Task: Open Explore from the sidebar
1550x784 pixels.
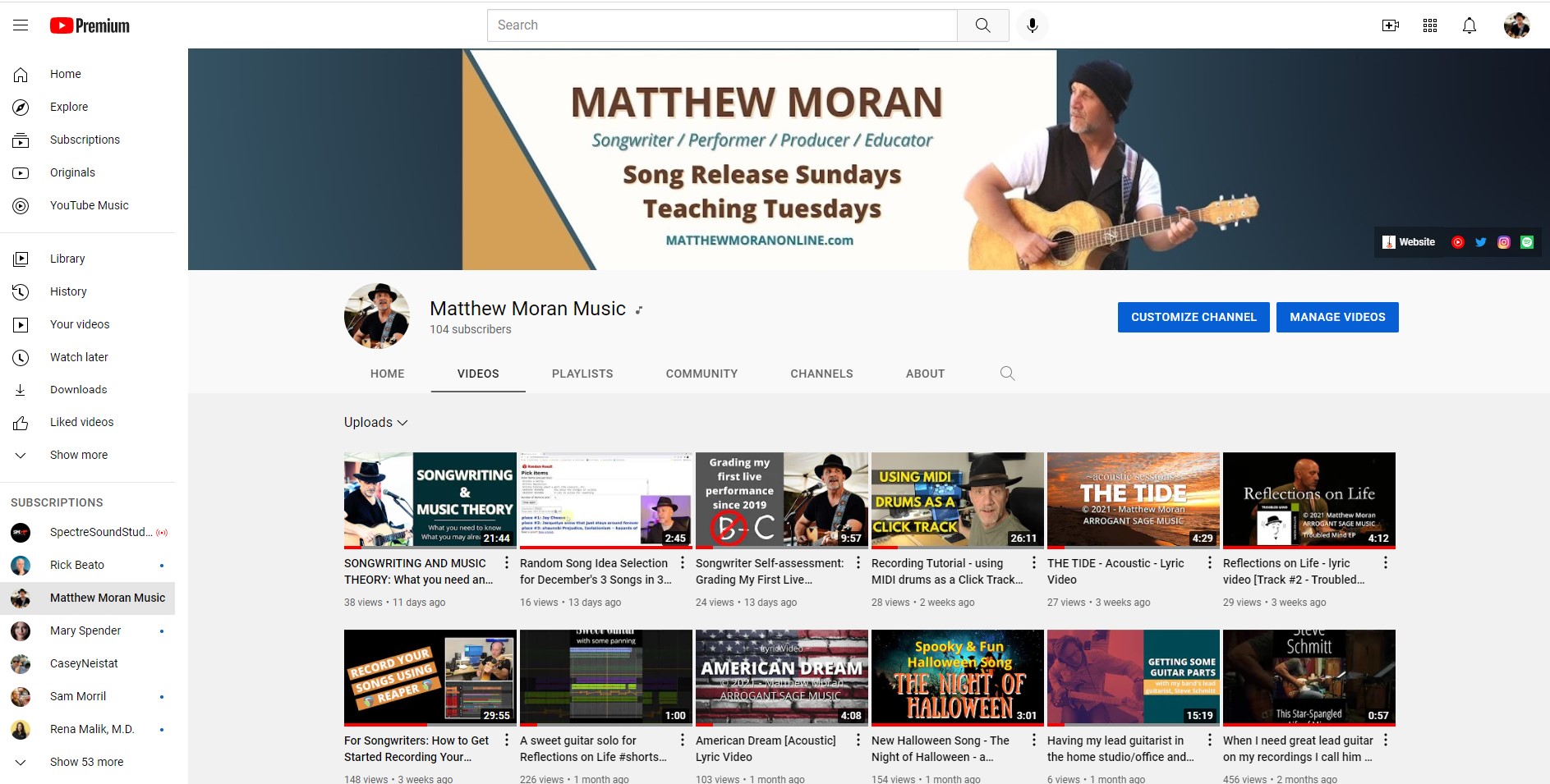Action: point(88,107)
